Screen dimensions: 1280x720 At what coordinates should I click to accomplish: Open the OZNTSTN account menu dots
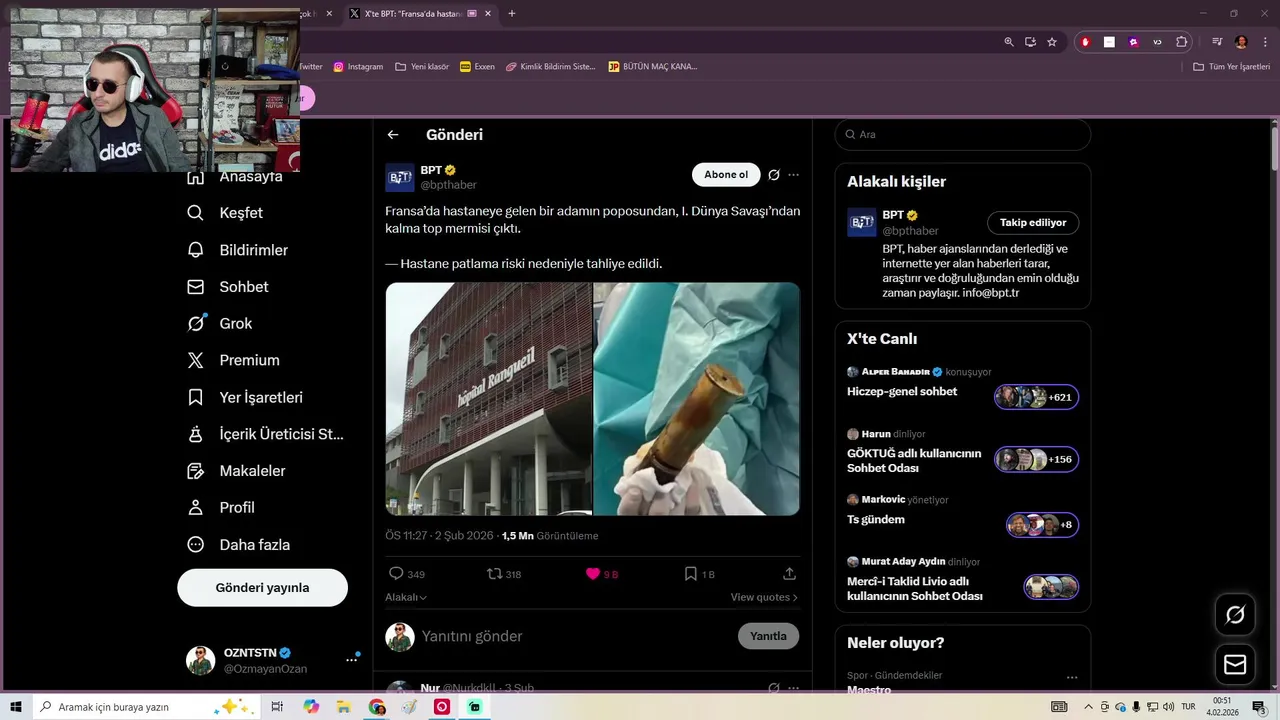[x=352, y=660]
